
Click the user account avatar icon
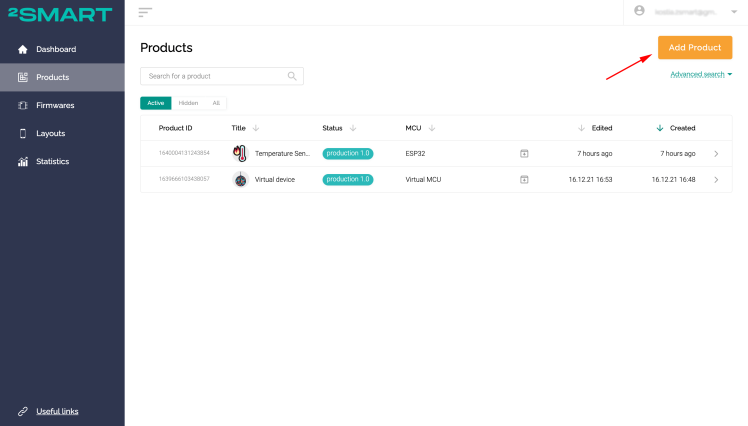click(x=639, y=10)
